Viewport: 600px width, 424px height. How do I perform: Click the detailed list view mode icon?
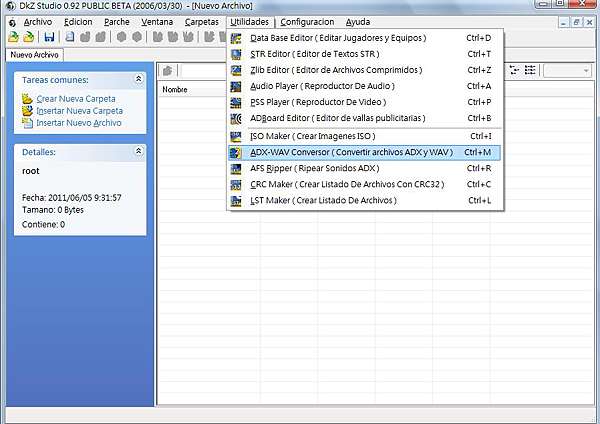point(530,70)
